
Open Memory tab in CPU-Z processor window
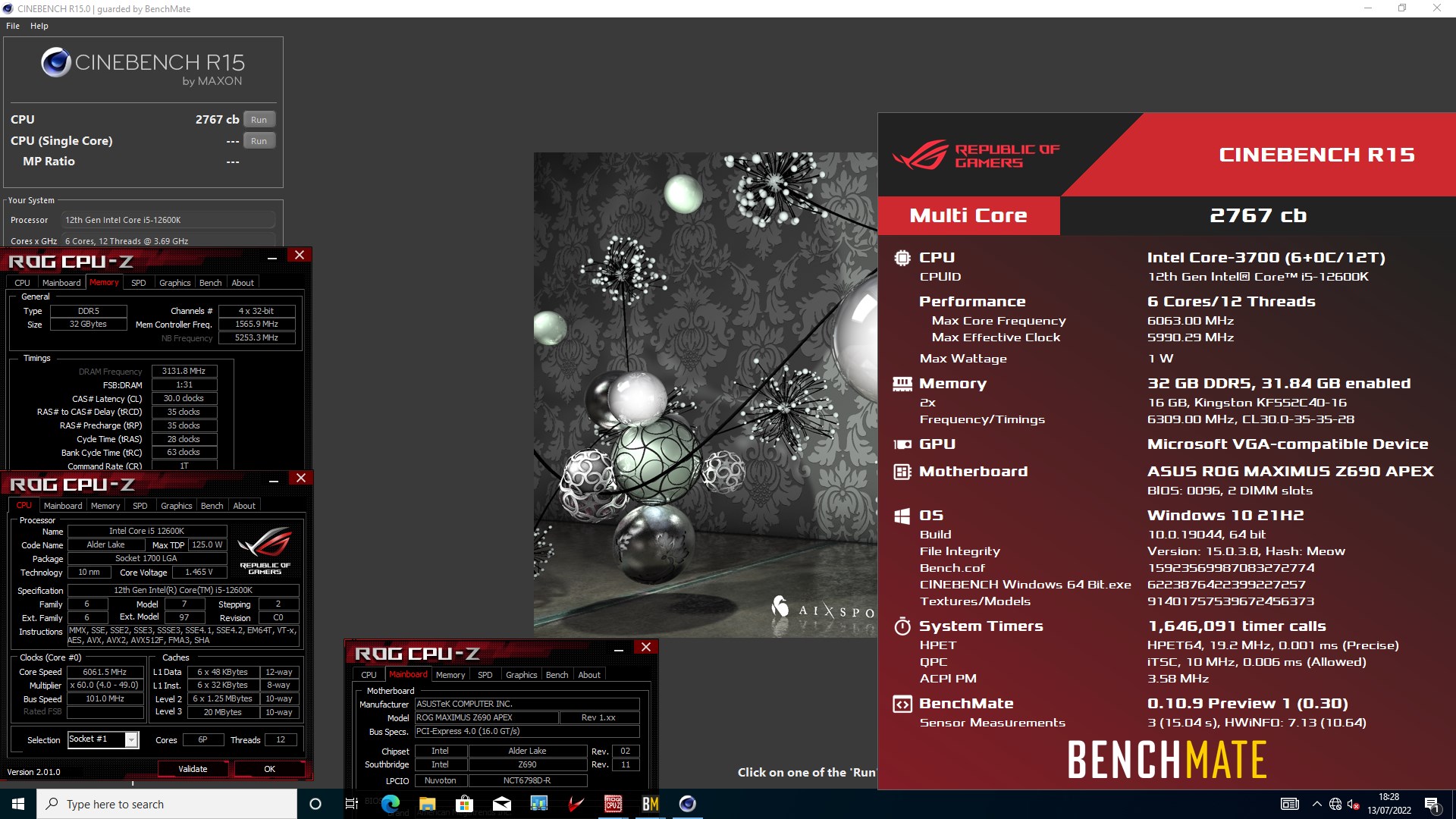tap(105, 506)
